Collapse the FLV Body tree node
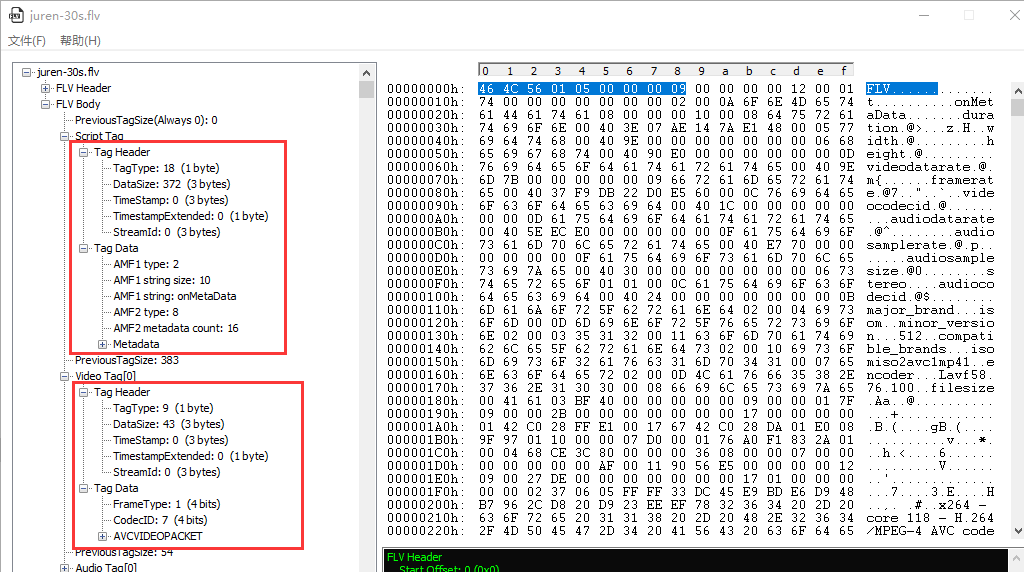The image size is (1024, 572). 46,104
